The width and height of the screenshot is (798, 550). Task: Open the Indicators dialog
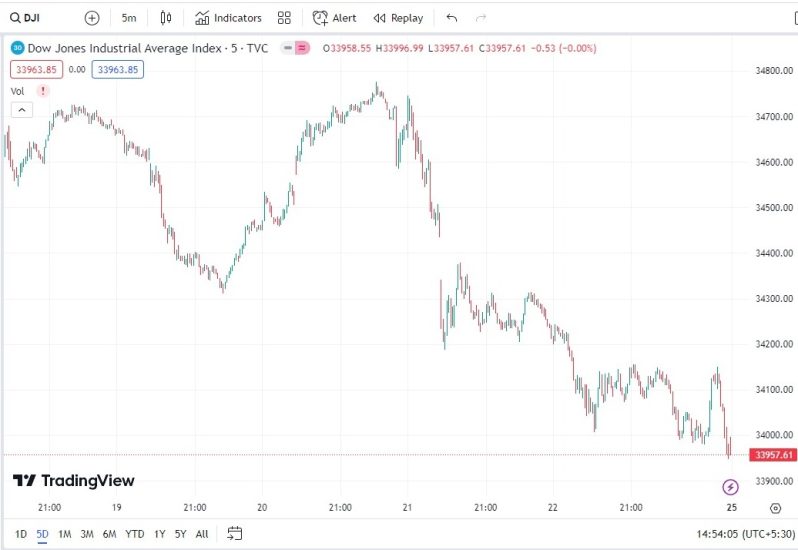tap(228, 17)
